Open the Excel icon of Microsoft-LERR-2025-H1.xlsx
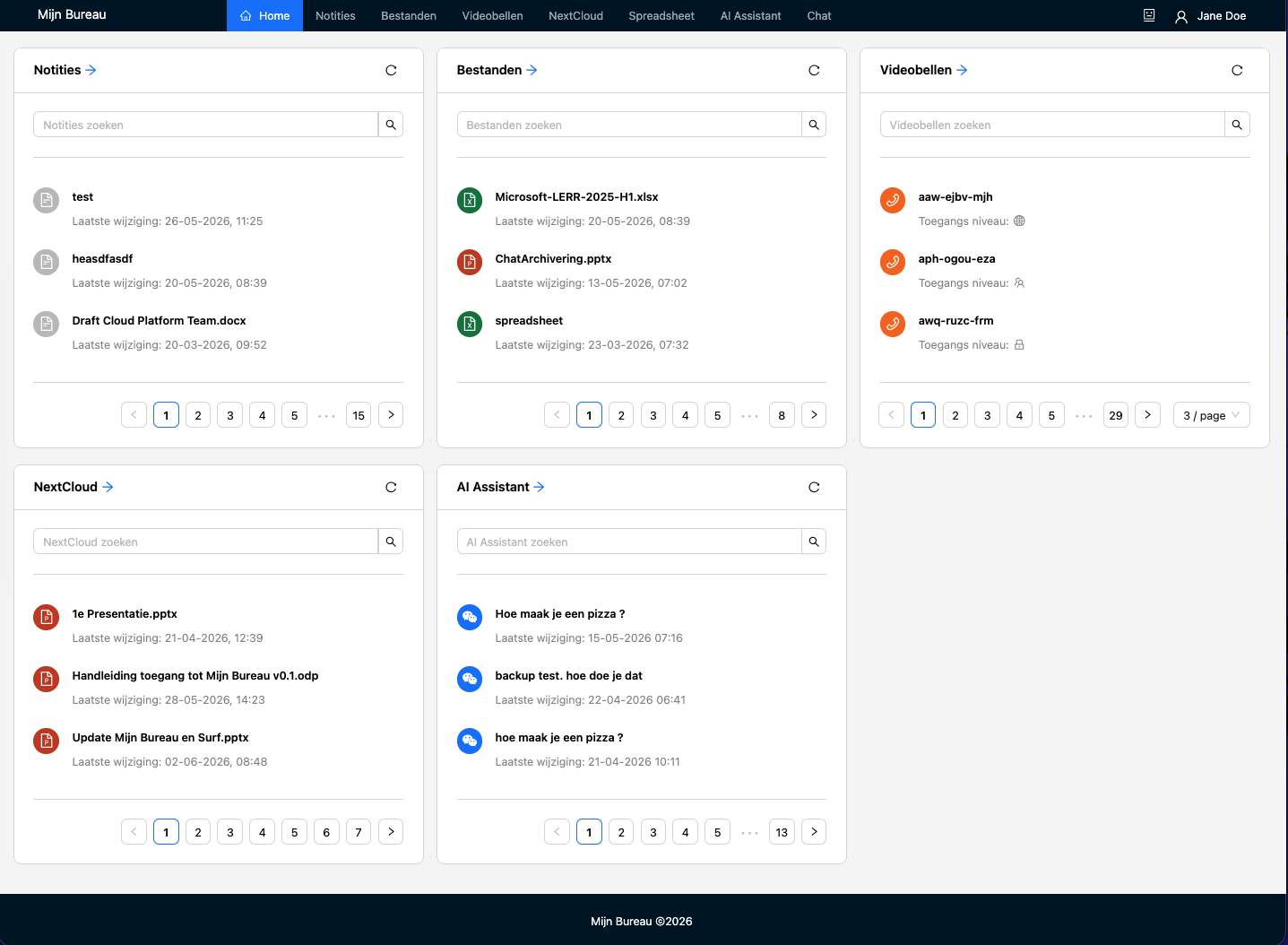This screenshot has width=1288, height=945. click(470, 200)
